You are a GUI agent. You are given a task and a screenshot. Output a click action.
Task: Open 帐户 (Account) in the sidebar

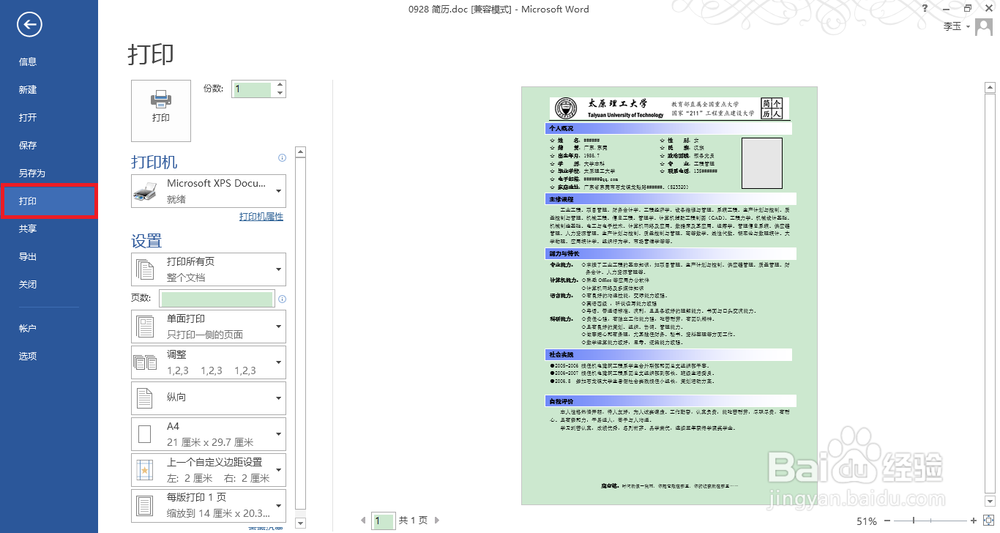[x=27, y=328]
